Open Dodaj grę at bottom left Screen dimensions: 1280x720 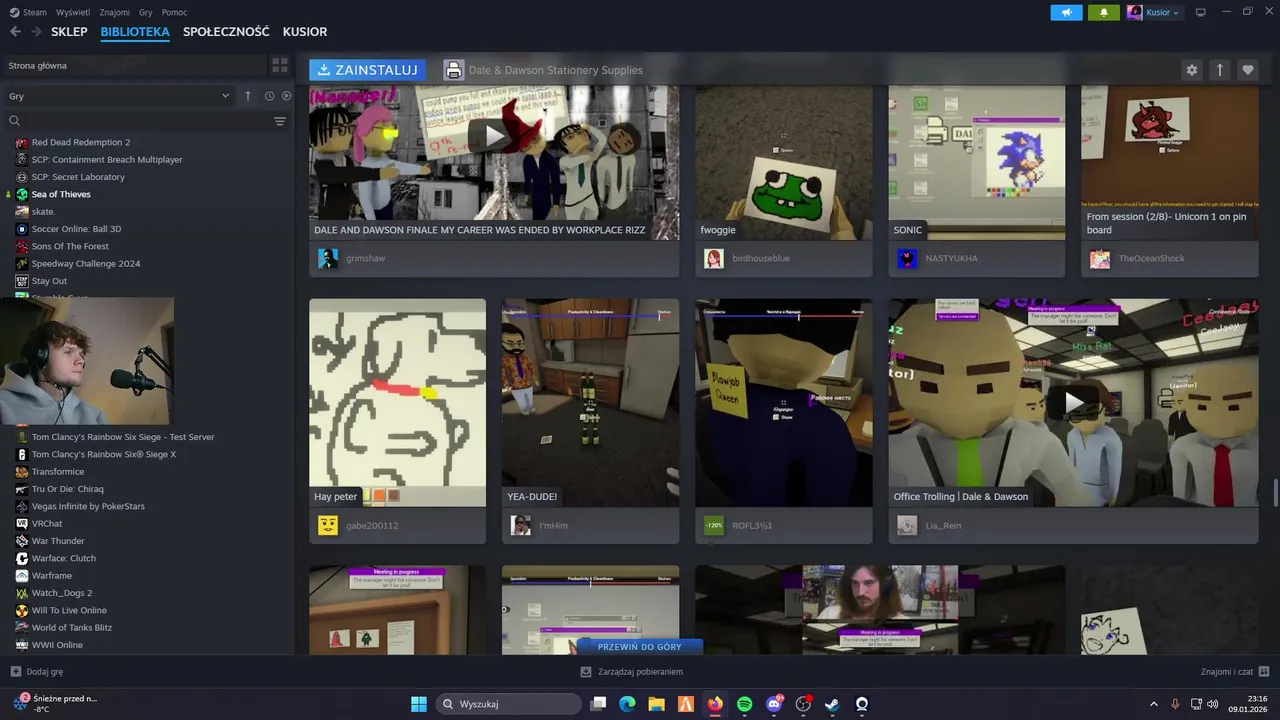click(x=37, y=672)
